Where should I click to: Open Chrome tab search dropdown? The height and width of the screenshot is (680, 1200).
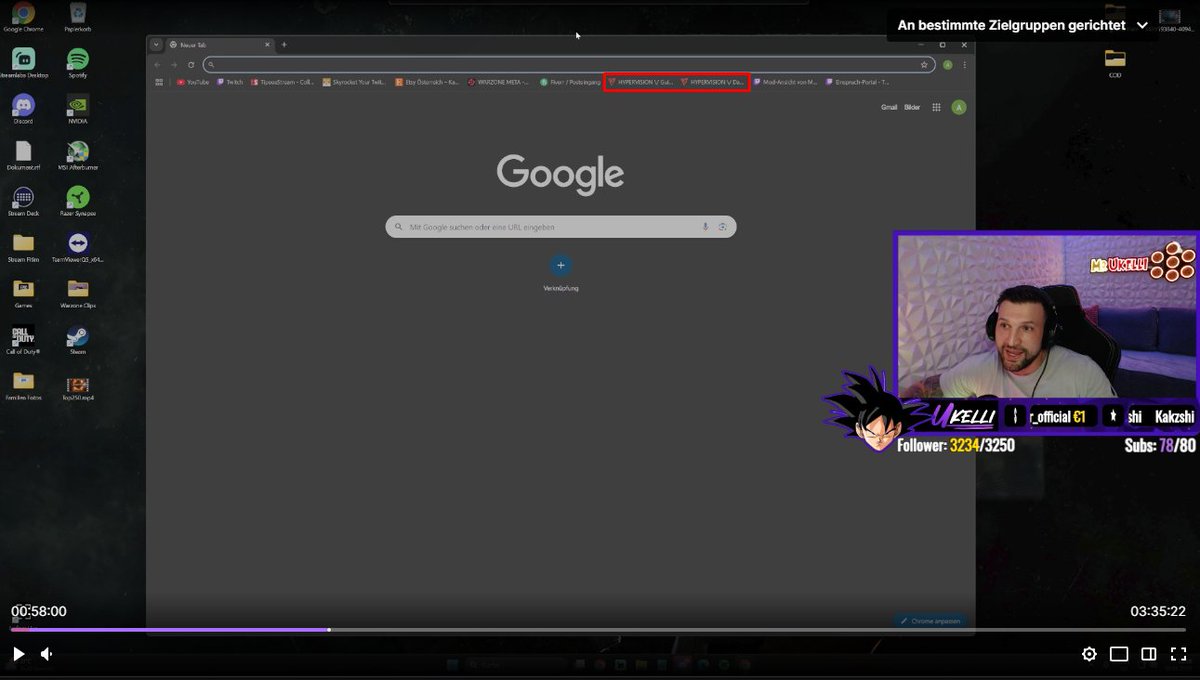(156, 44)
